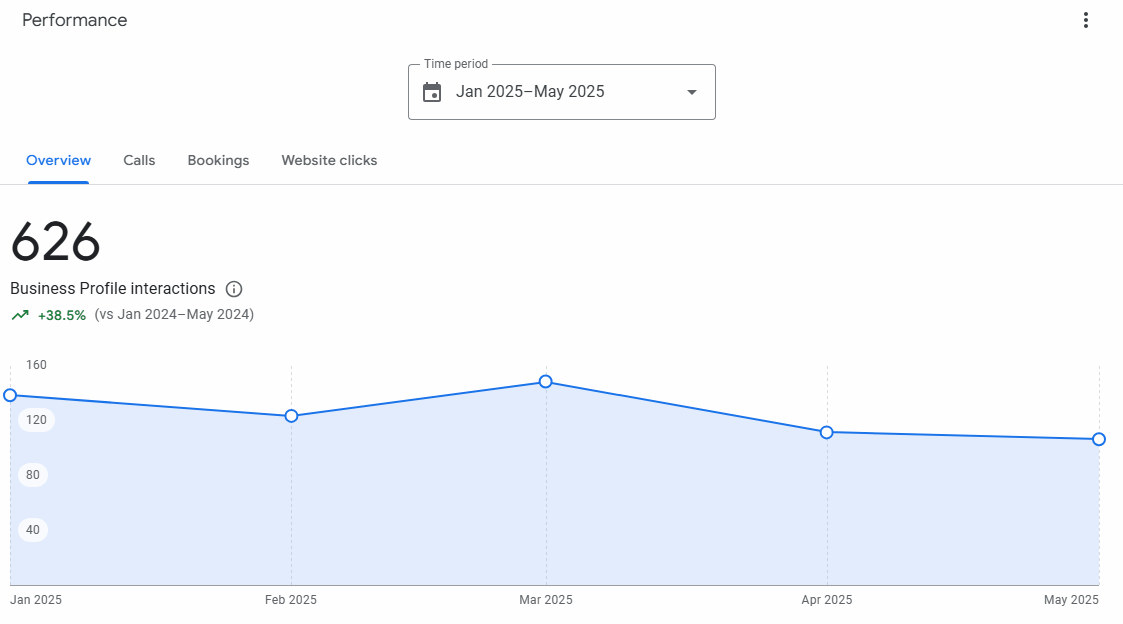Click the +38.5% change percentage
The width and height of the screenshot is (1123, 624).
(x=62, y=315)
